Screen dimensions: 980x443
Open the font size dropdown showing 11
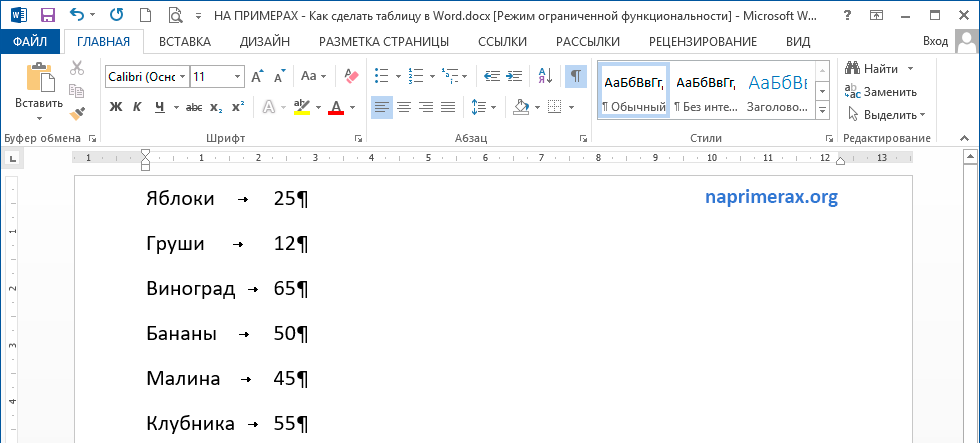(217, 76)
